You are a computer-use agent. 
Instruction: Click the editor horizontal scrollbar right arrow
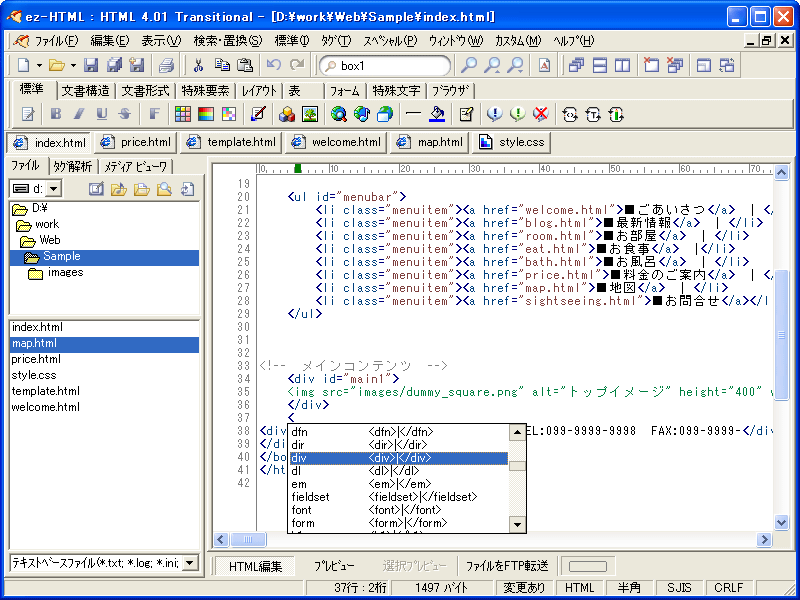click(764, 539)
